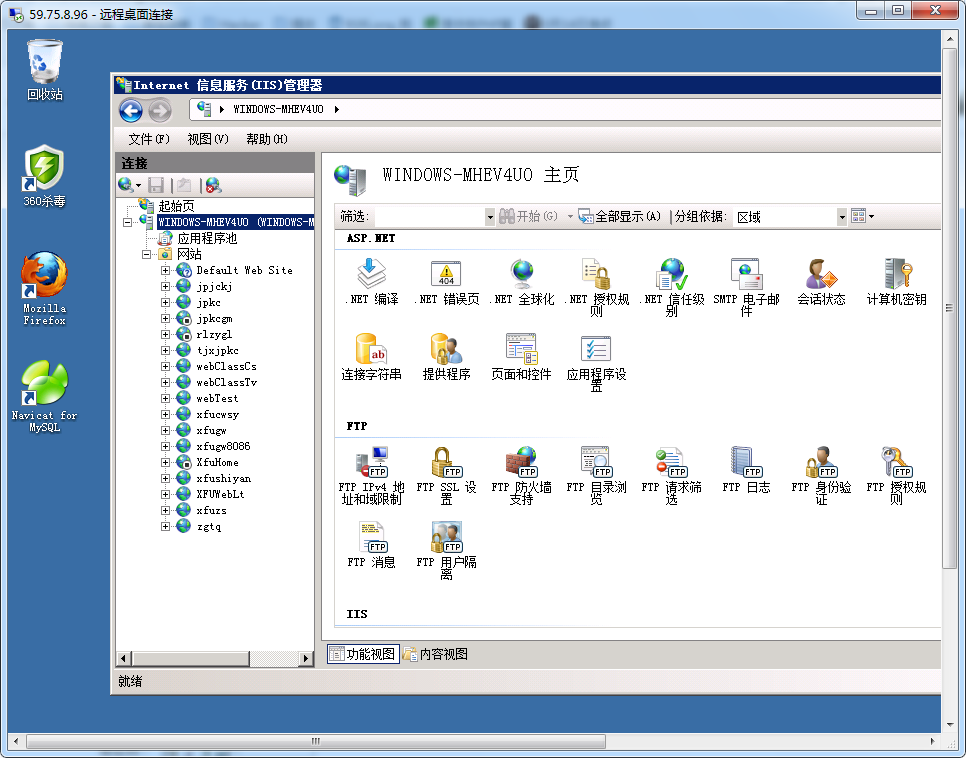Click the delete connection icon in 连接 toolbar
Image resolution: width=966 pixels, height=758 pixels.
tap(213, 185)
